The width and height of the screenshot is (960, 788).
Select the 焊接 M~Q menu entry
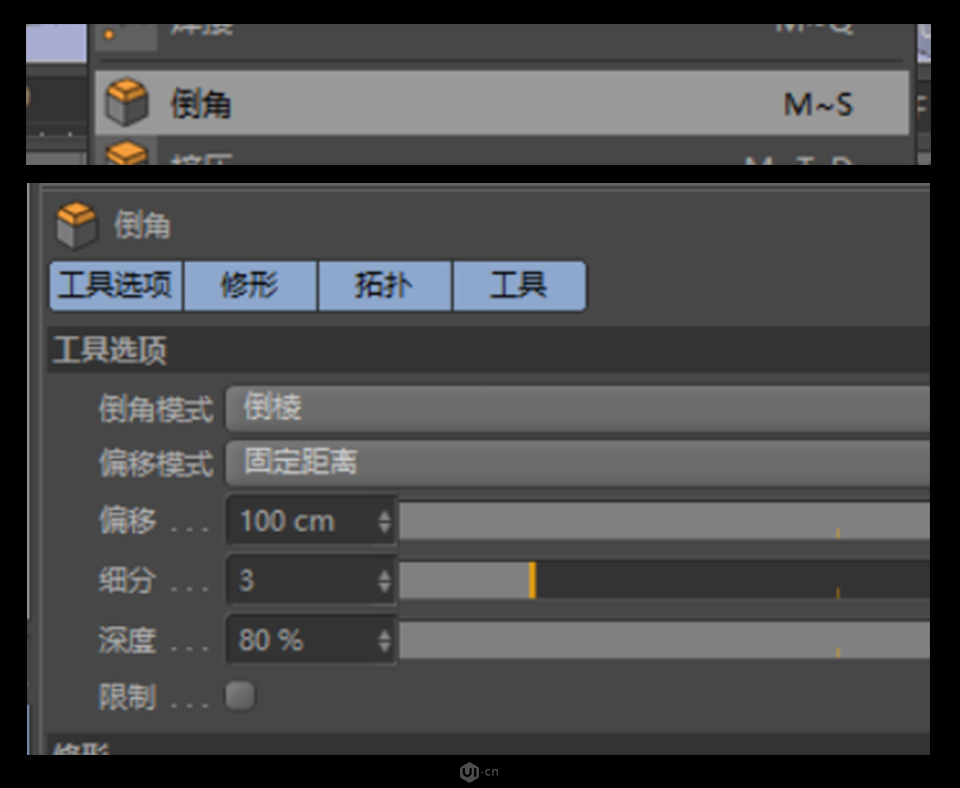pyautogui.click(x=450, y=27)
